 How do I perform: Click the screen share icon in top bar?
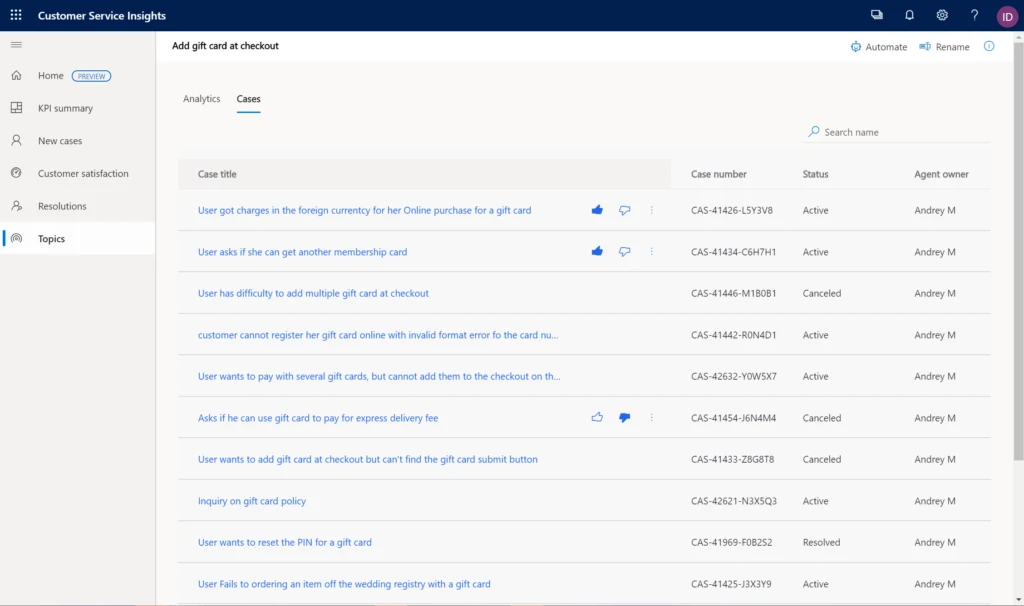coord(877,15)
